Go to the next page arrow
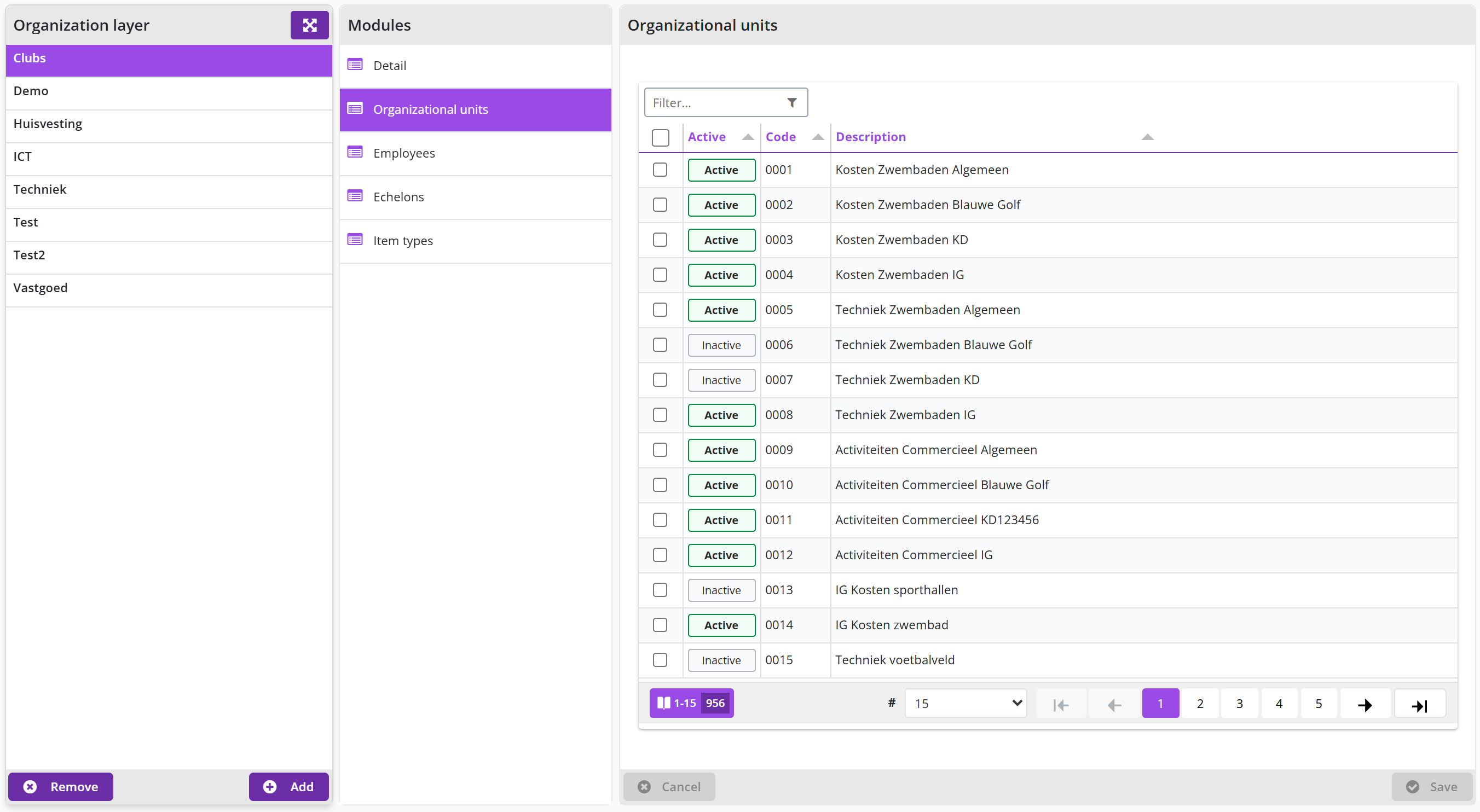This screenshot has width=1480, height=812. tap(1365, 704)
